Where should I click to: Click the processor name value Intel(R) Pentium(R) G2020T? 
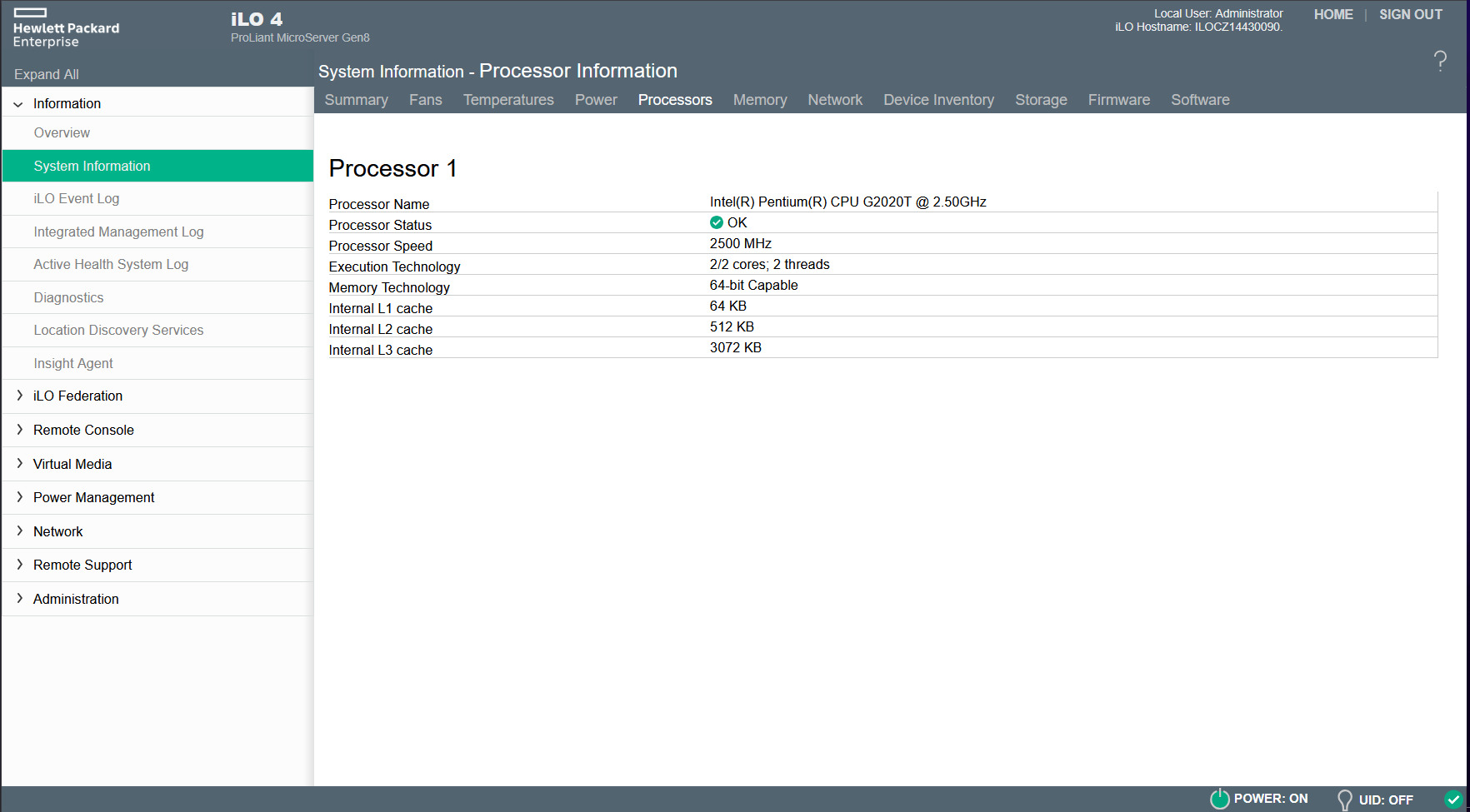(848, 202)
